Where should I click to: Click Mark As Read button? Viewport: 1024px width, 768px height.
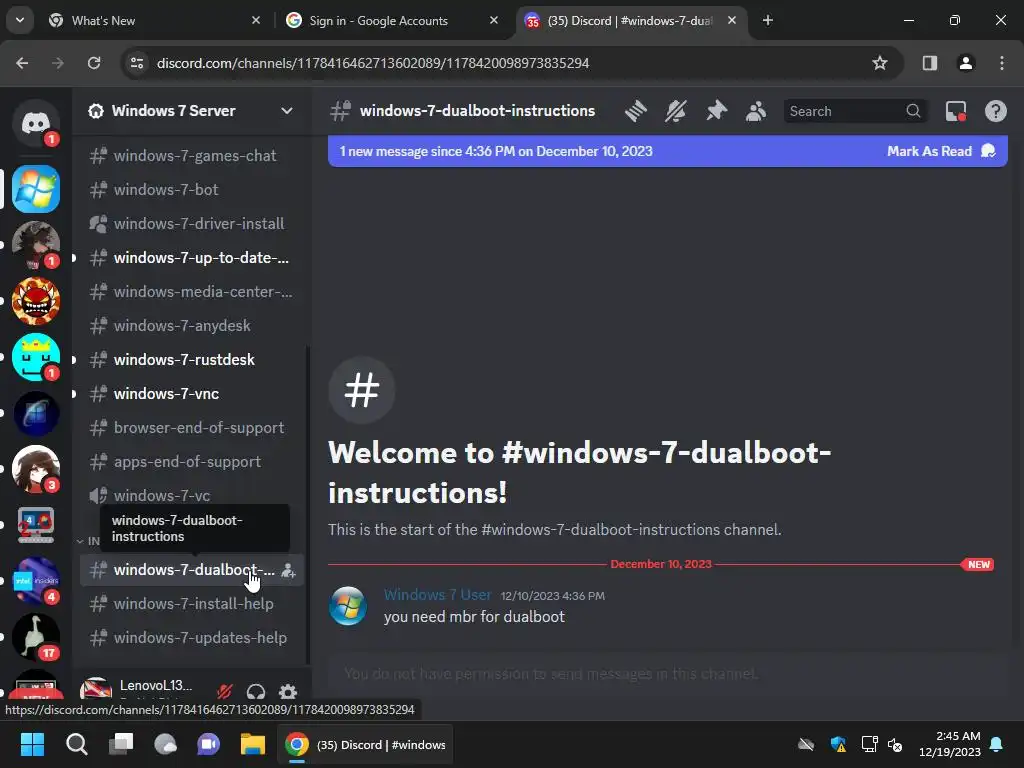click(940, 151)
